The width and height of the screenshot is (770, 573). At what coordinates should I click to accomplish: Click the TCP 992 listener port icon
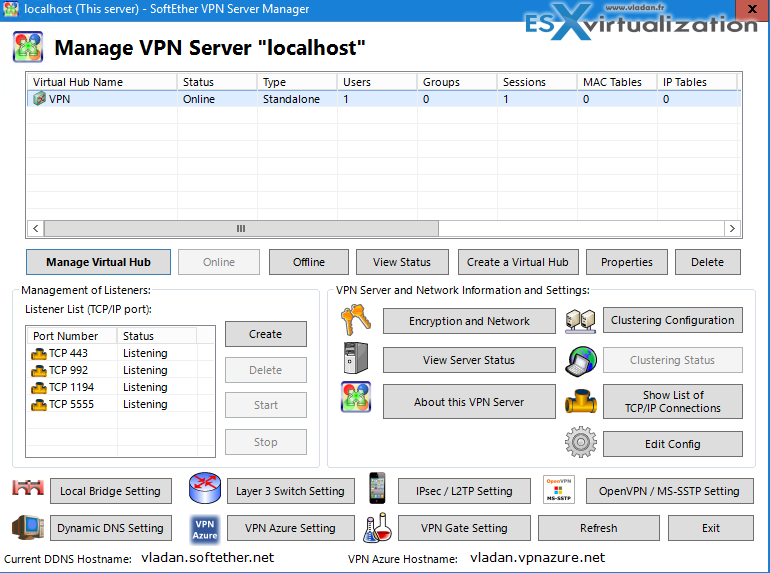39,371
